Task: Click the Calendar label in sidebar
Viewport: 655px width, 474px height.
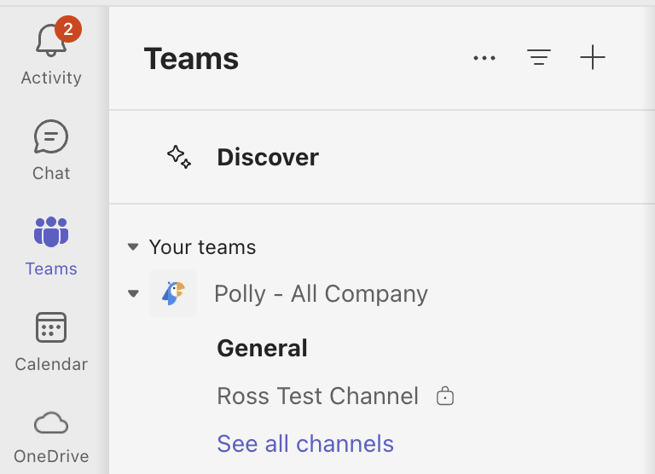Action: tap(51, 364)
